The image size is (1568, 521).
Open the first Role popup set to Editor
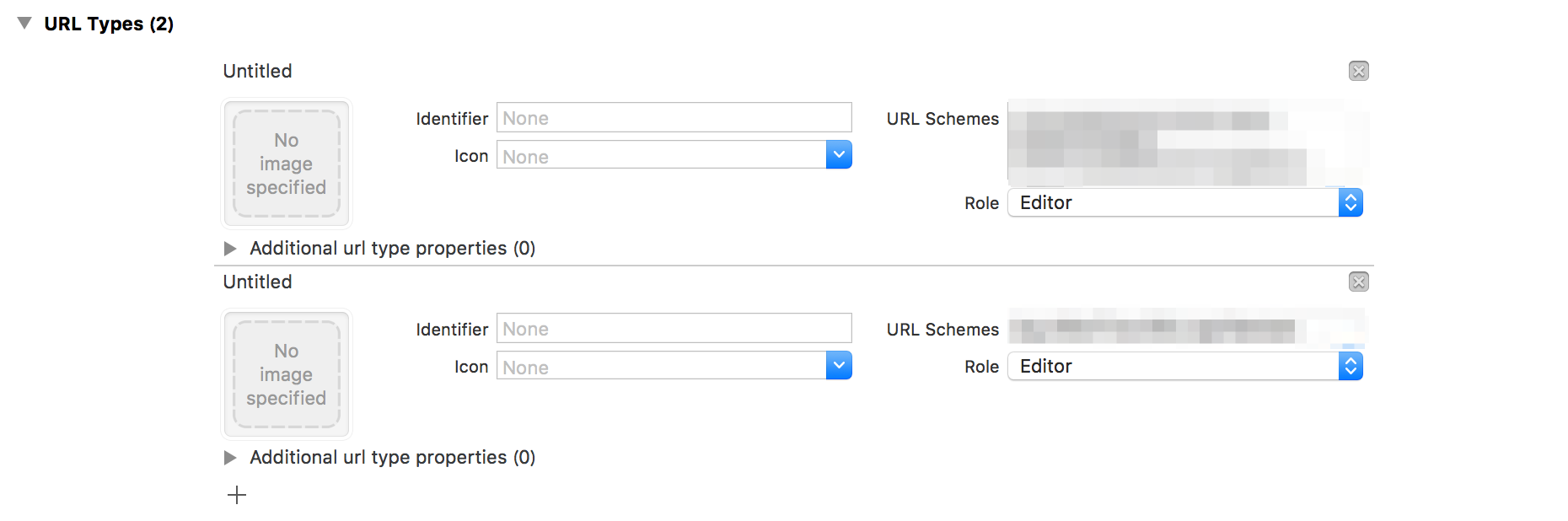(x=1184, y=202)
